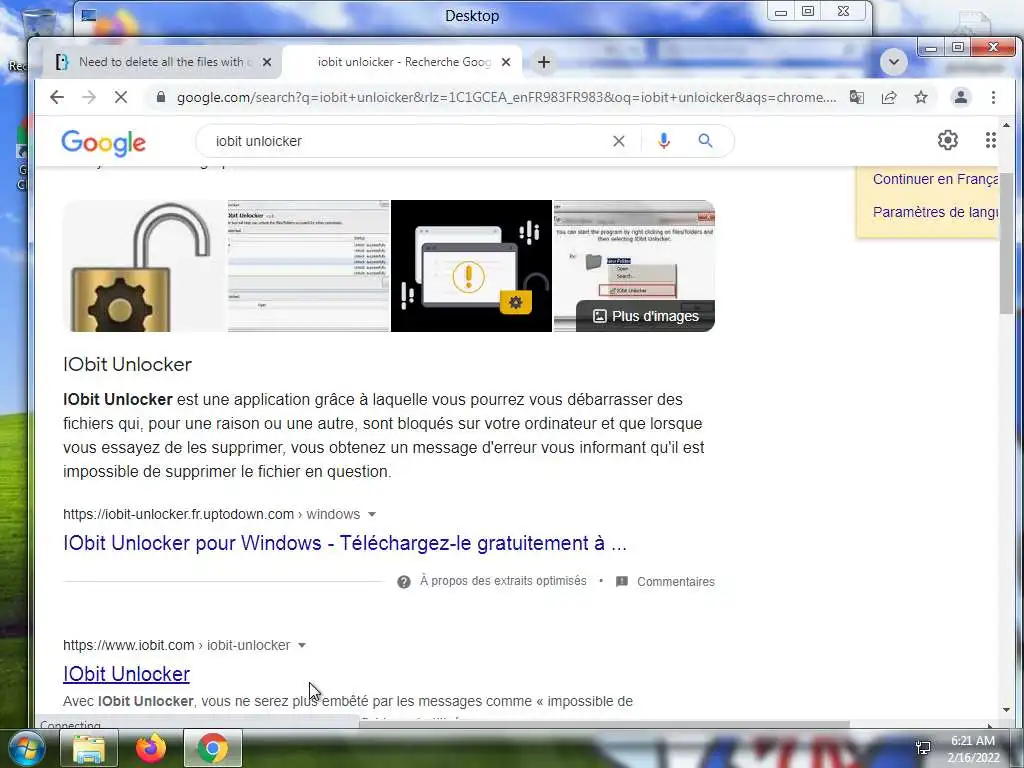Screen dimensions: 1024x768
Task: Close the 'iobit unloicker' search tab
Action: coord(505,62)
